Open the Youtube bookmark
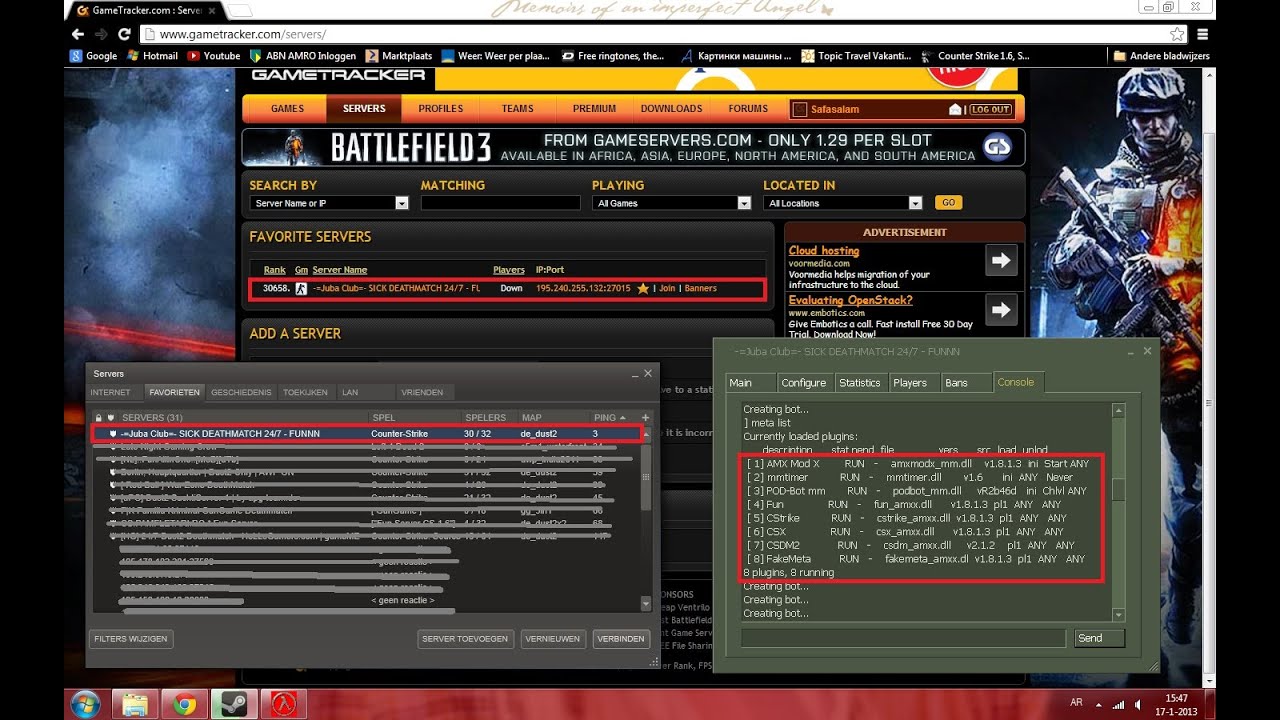The width and height of the screenshot is (1280, 720). [214, 56]
